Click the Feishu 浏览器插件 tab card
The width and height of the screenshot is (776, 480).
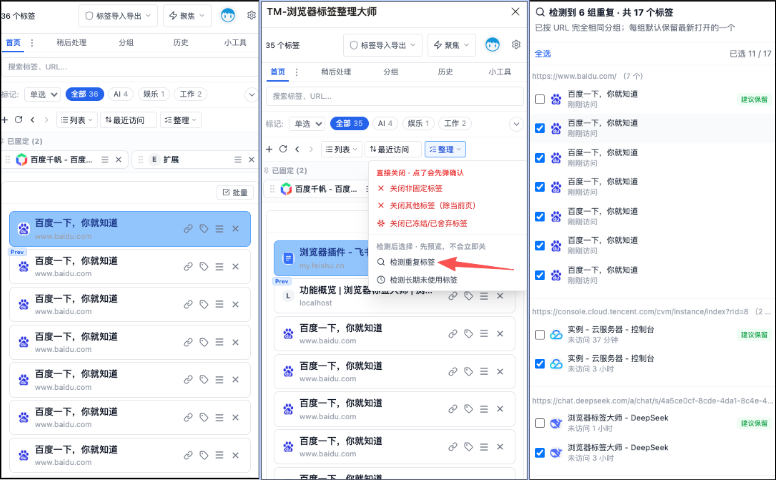[x=322, y=258]
